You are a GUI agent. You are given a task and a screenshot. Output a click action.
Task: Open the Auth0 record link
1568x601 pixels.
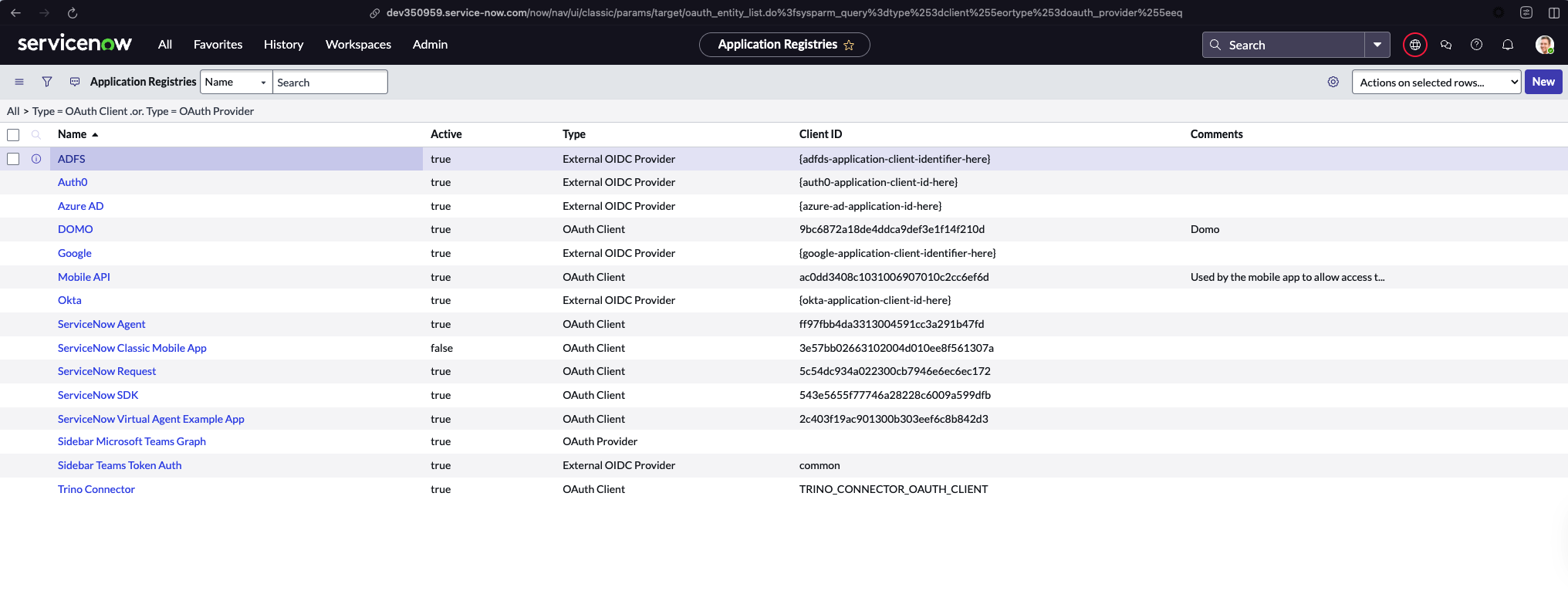[73, 182]
